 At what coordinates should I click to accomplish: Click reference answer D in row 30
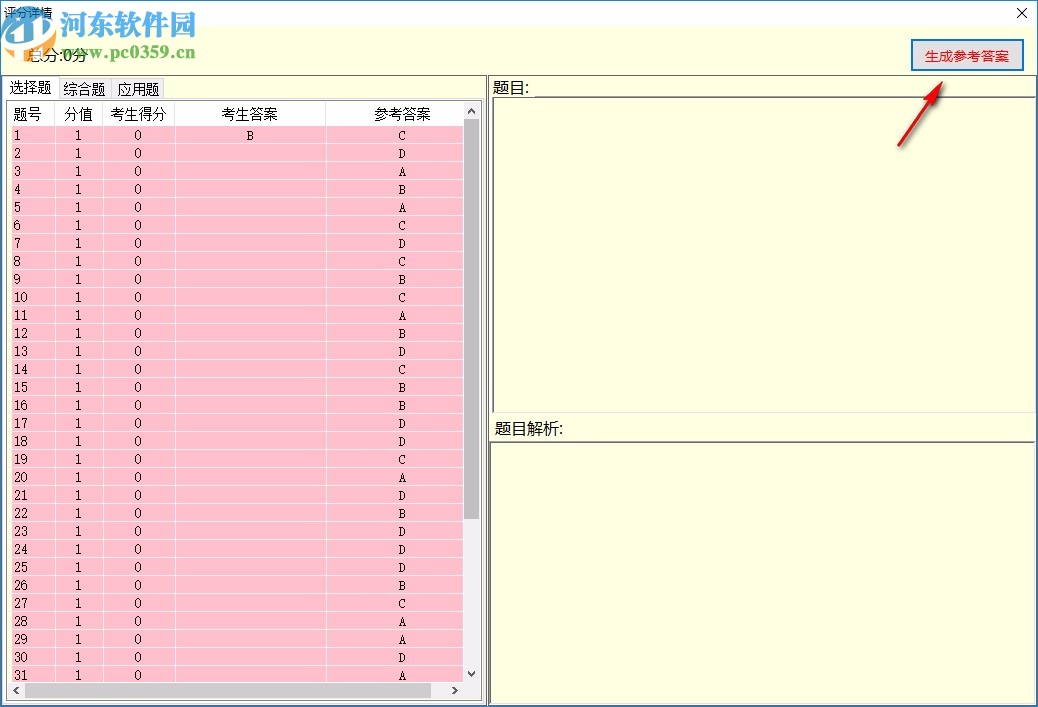402,657
